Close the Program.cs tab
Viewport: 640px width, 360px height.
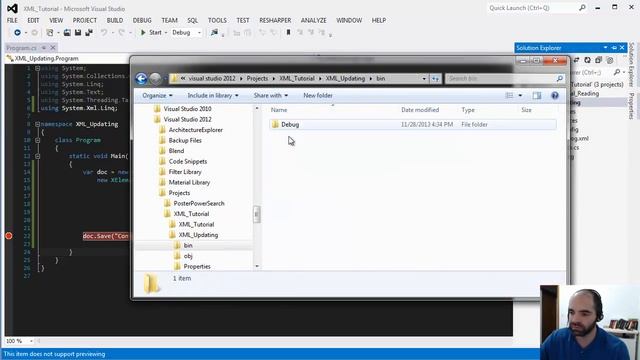click(53, 48)
